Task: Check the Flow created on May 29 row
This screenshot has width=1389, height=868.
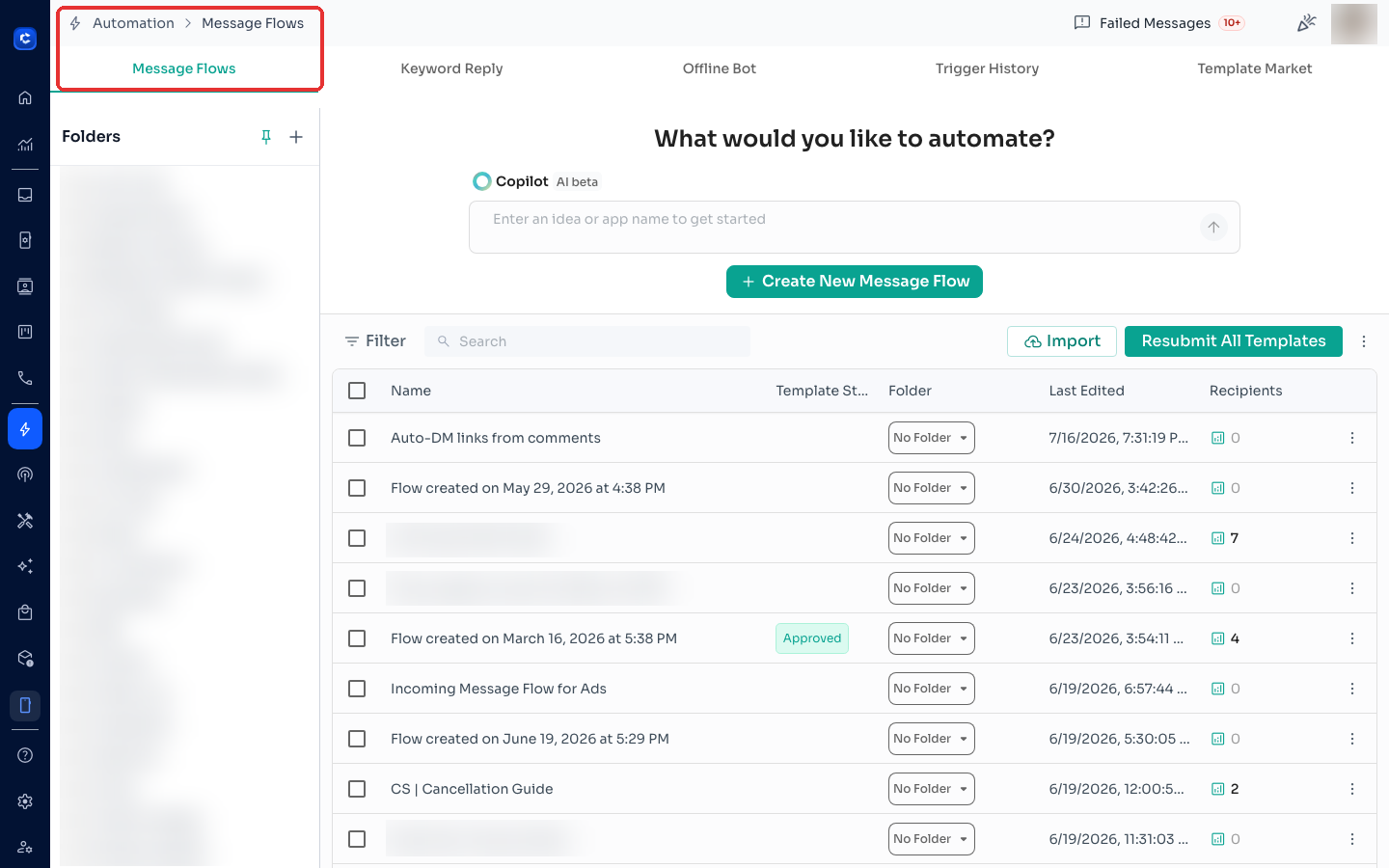Action: (x=357, y=488)
